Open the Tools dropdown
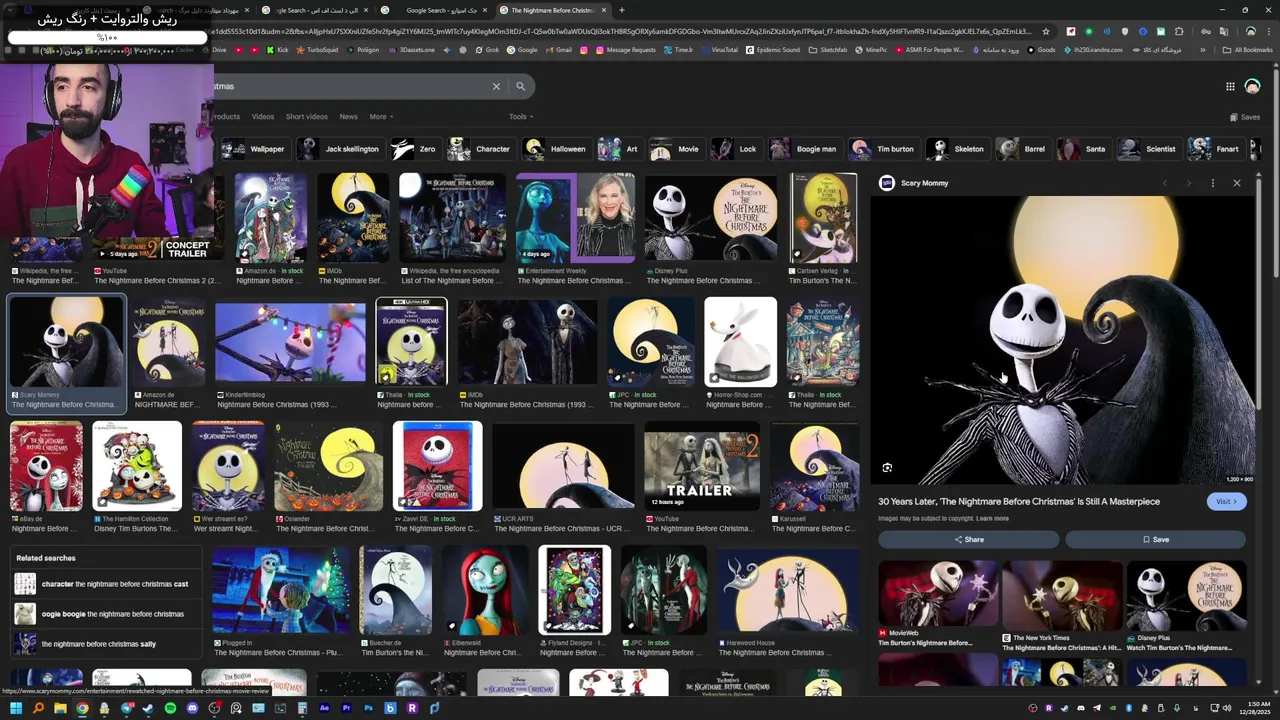The width and height of the screenshot is (1280, 720). click(520, 117)
